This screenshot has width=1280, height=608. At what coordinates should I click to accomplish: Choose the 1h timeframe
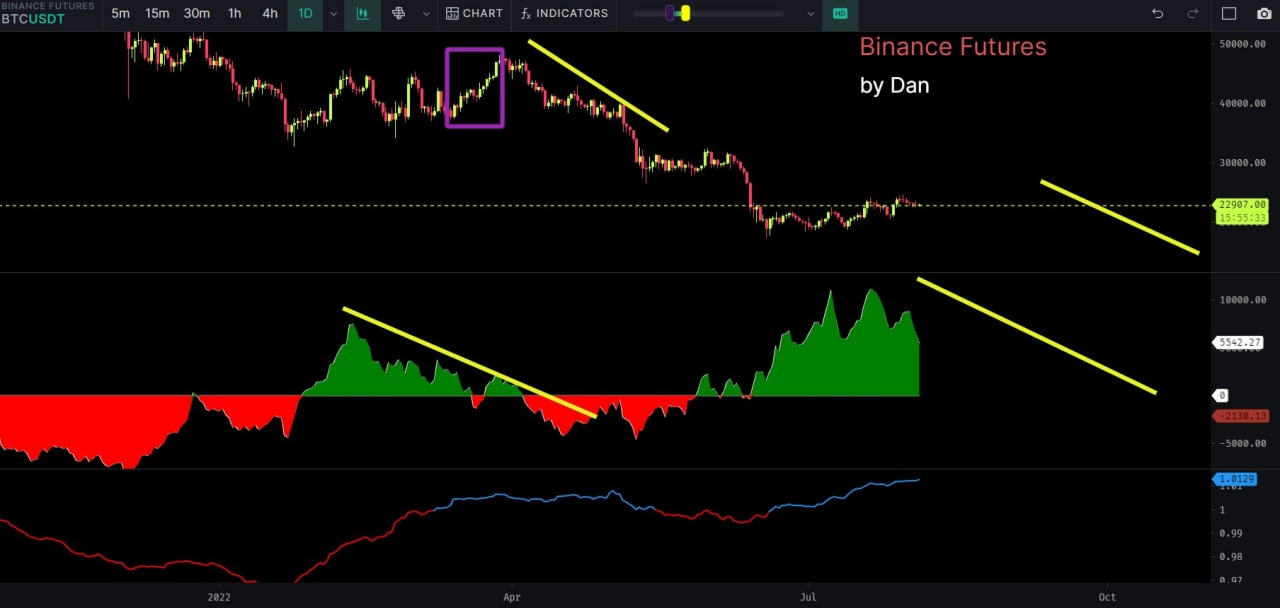coord(235,14)
